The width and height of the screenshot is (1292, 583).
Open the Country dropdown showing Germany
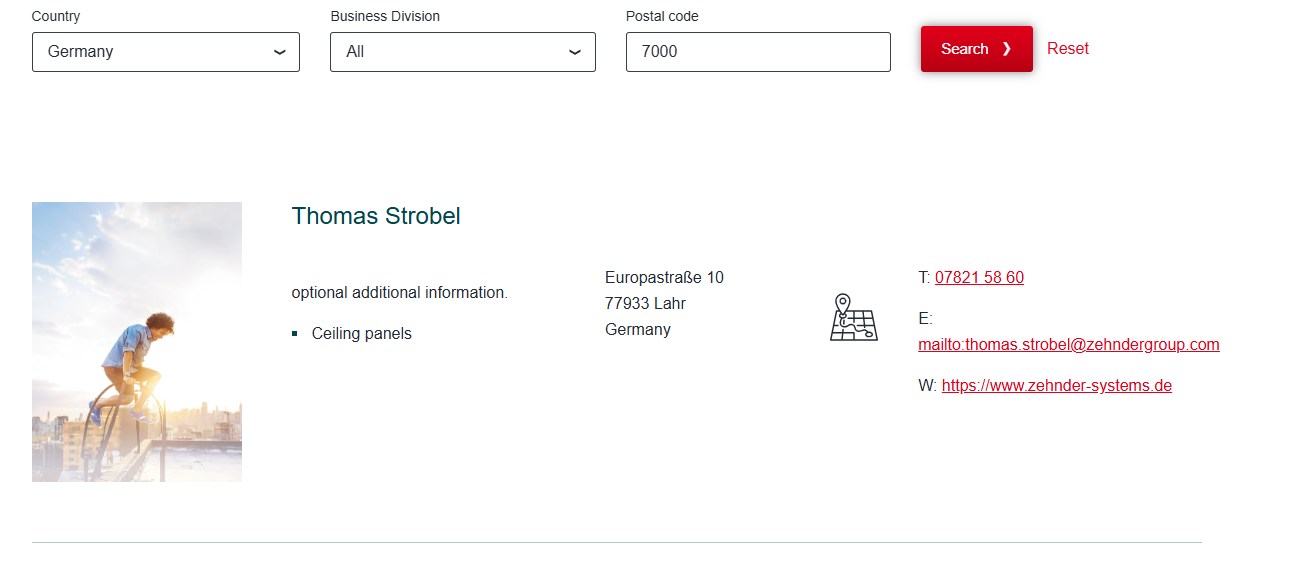(165, 52)
